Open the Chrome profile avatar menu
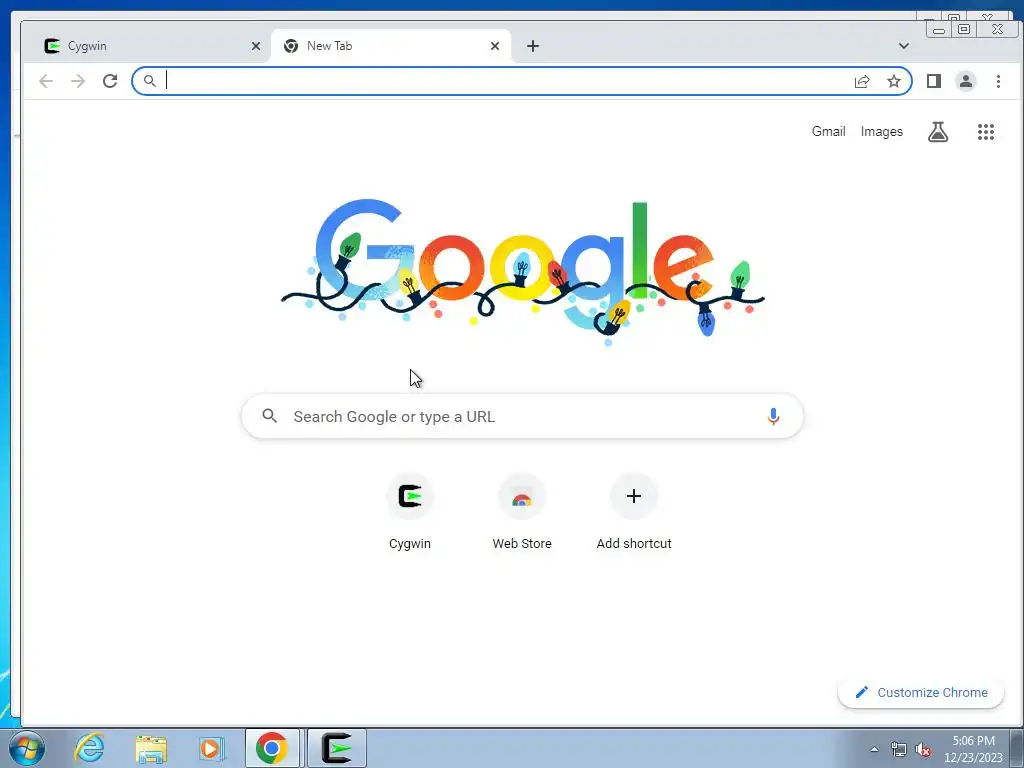 pyautogui.click(x=966, y=81)
